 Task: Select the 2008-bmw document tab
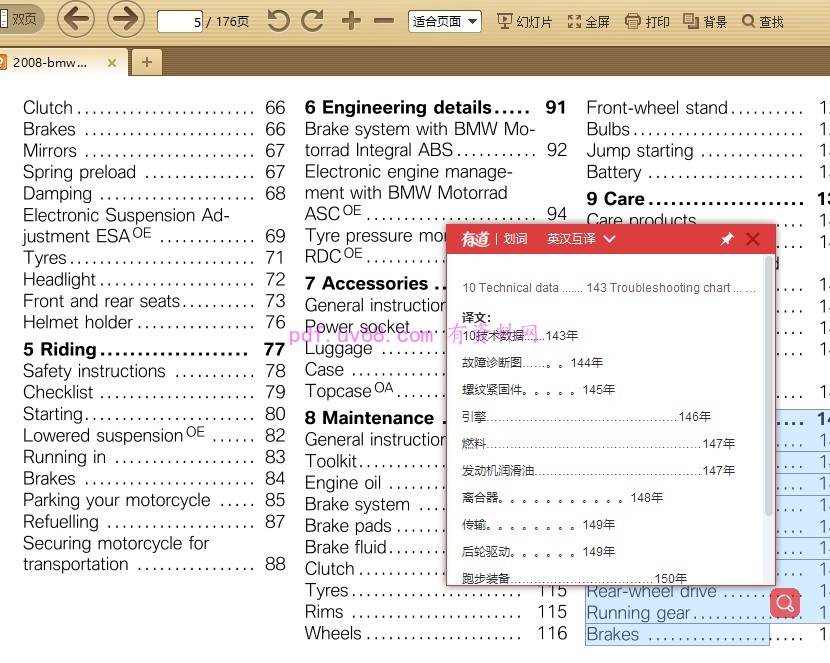point(50,62)
